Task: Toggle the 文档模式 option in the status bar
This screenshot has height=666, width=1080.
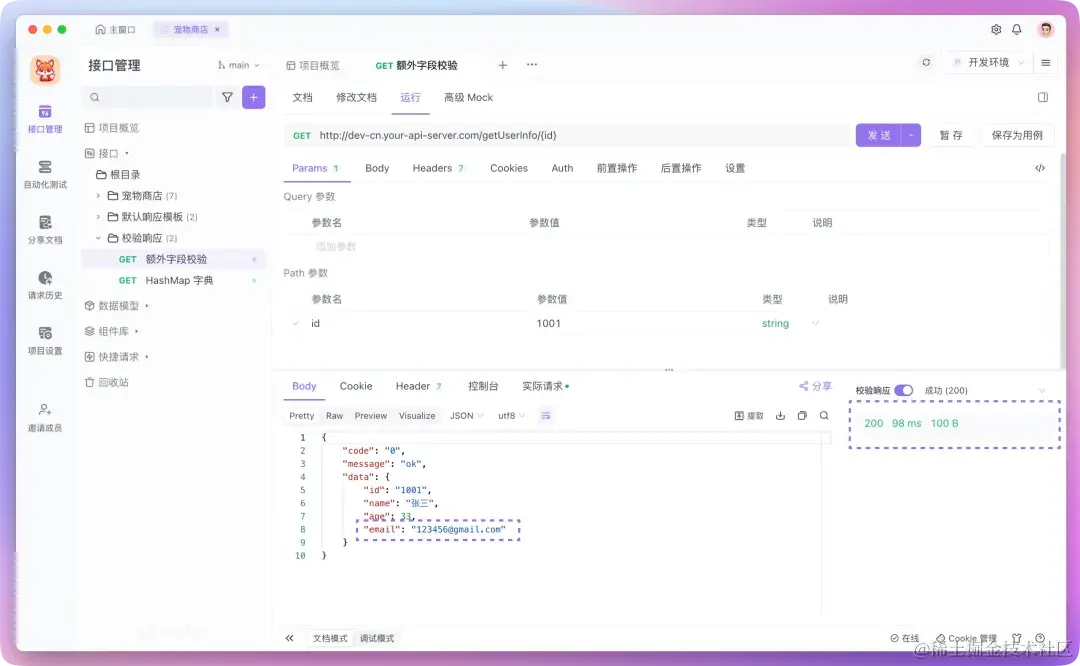Action: click(x=331, y=637)
